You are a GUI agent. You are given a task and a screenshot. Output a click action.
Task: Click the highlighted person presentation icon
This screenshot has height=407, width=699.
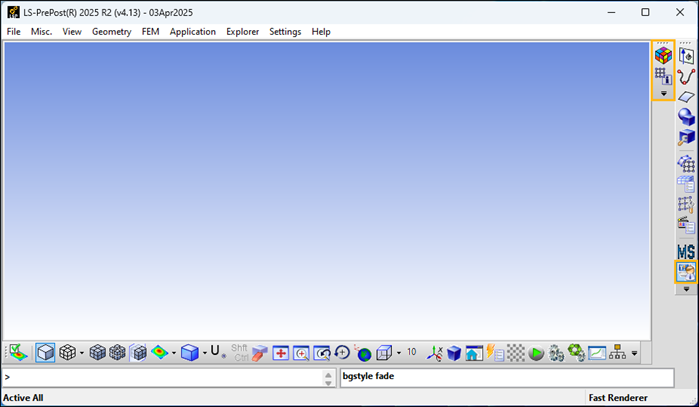point(686,272)
